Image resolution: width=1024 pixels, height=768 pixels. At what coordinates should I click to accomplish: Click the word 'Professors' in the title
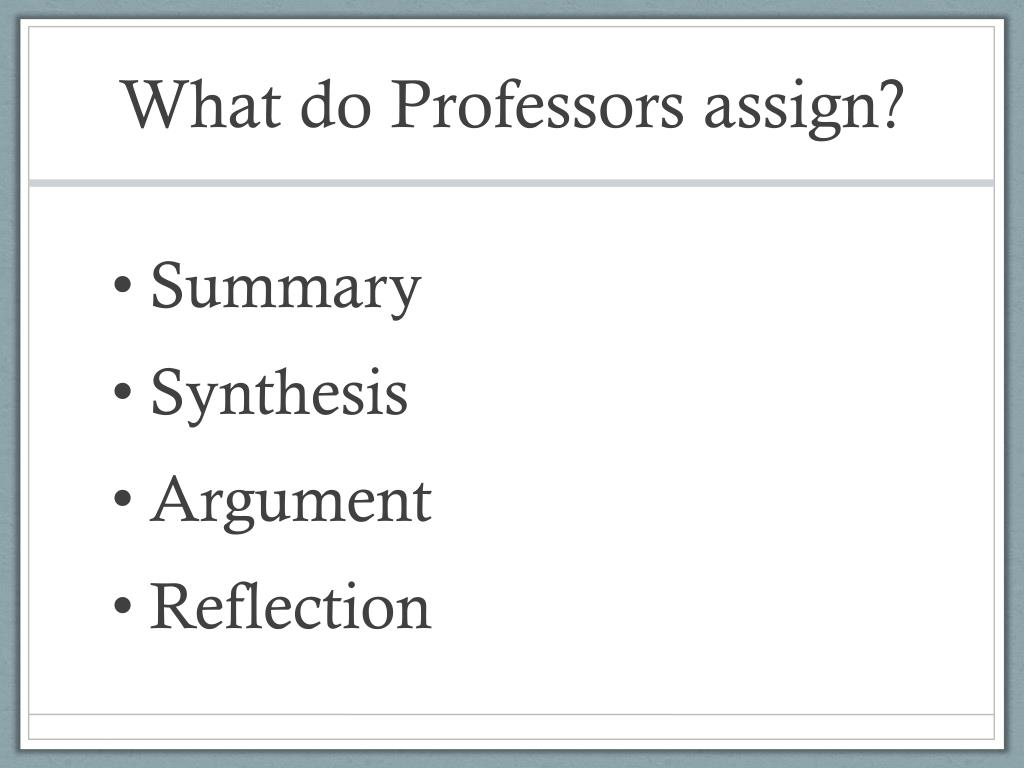(537, 104)
